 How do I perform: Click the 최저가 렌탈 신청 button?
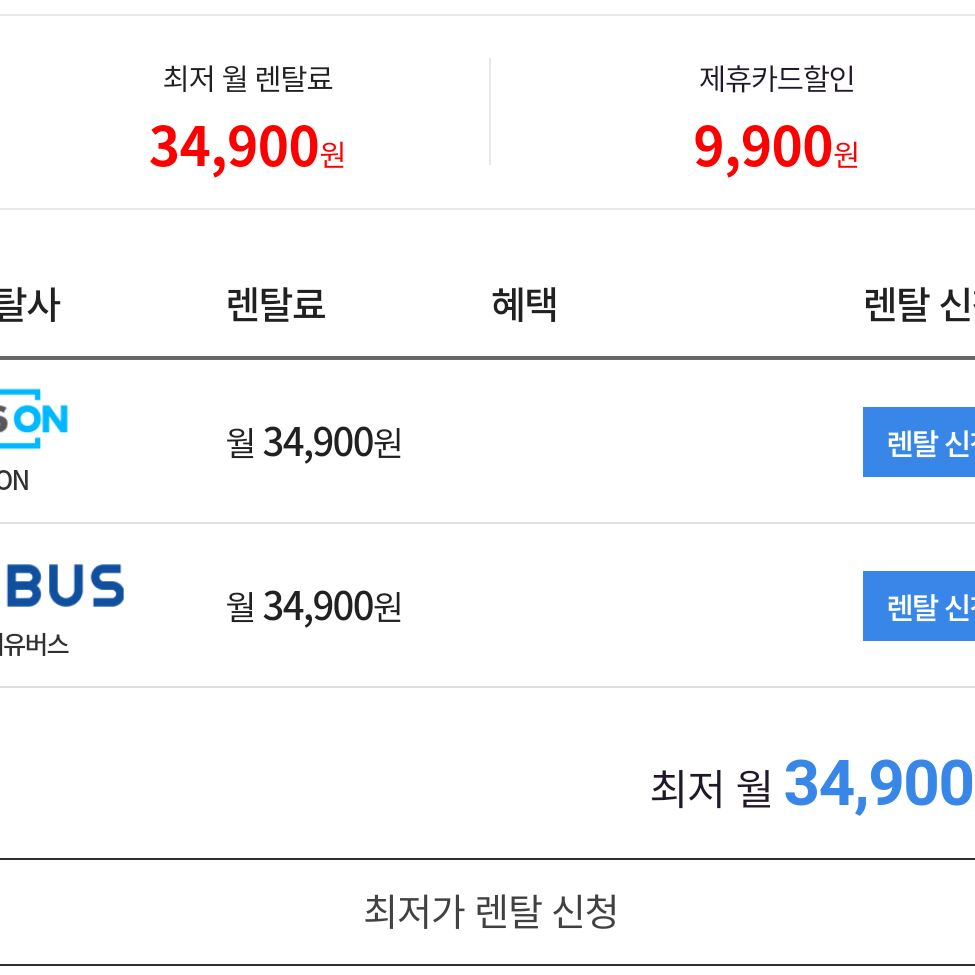pyautogui.click(x=490, y=912)
